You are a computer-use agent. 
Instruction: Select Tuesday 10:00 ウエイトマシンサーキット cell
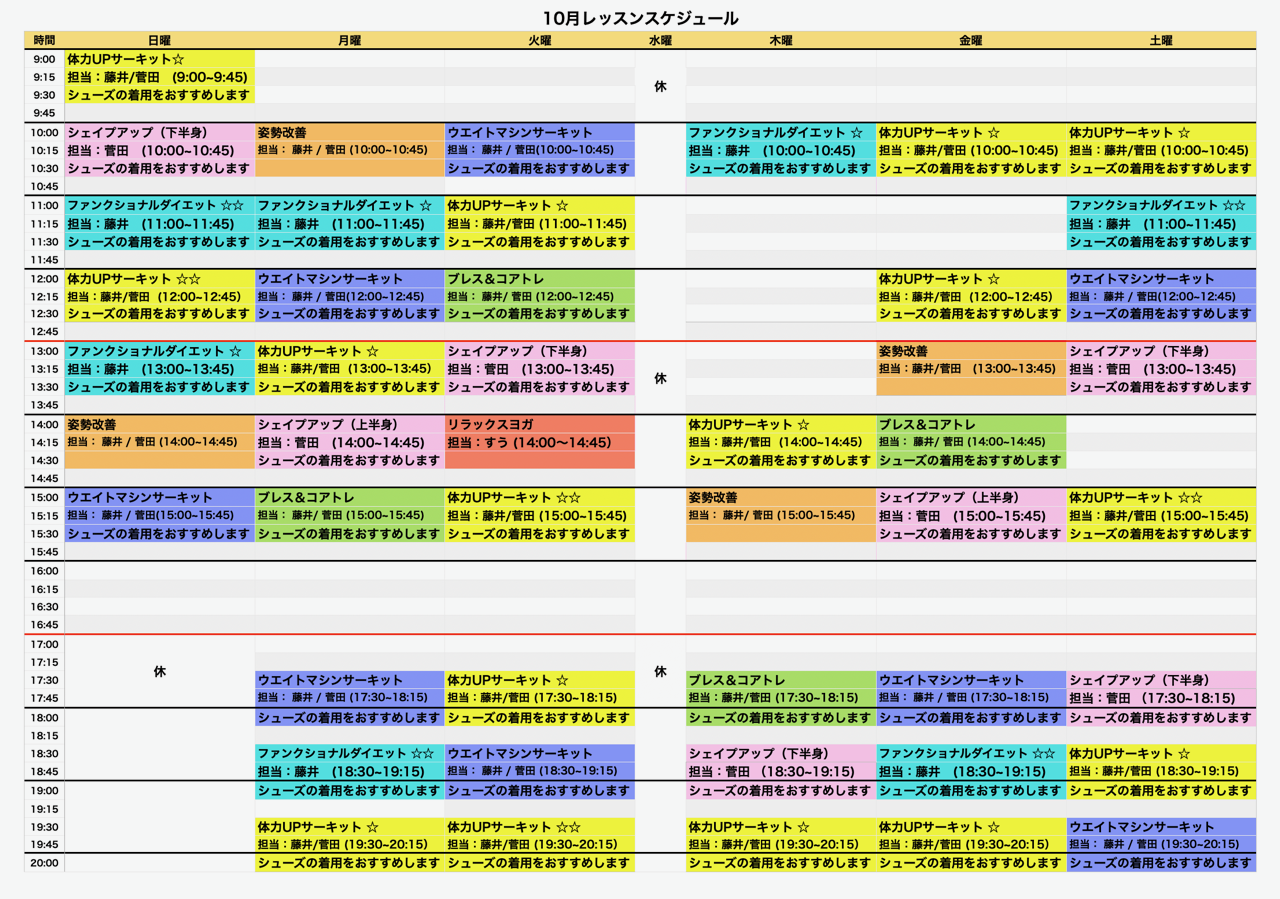pos(540,132)
